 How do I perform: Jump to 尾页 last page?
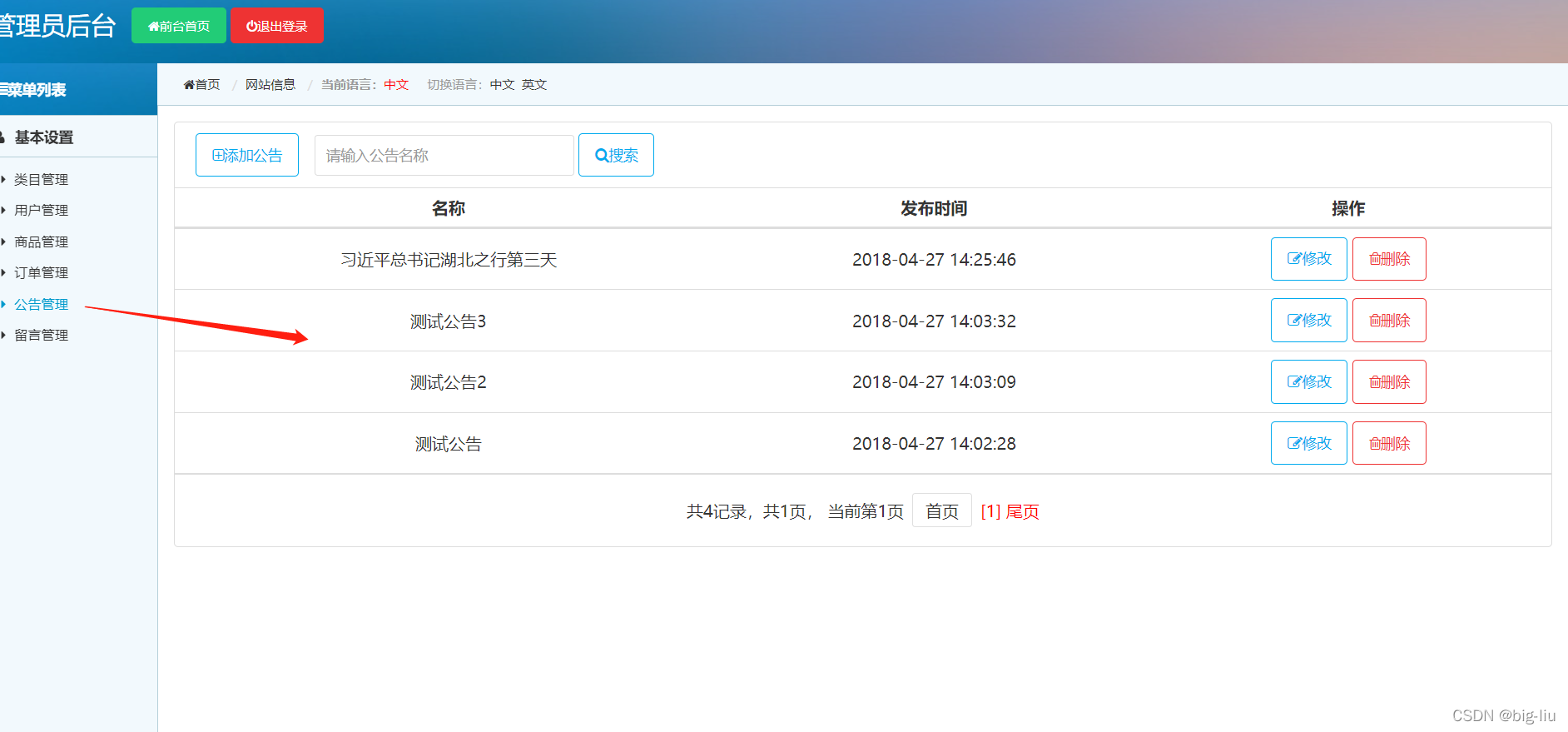pyautogui.click(x=1023, y=511)
